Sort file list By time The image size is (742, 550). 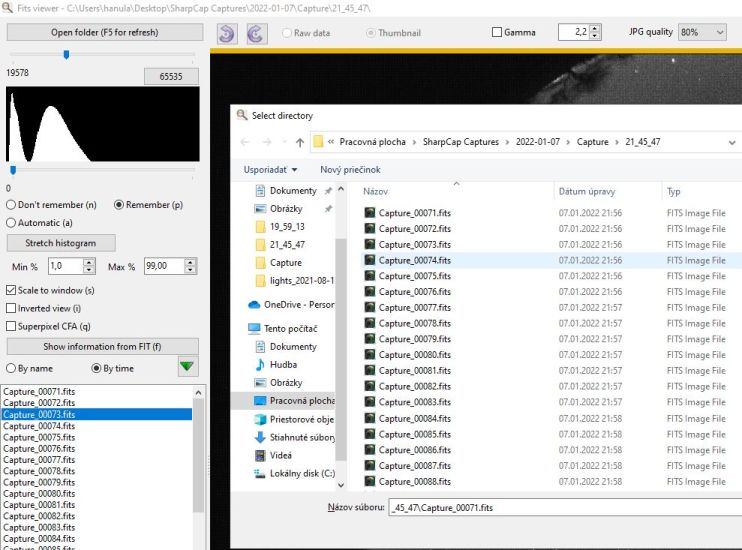96,368
